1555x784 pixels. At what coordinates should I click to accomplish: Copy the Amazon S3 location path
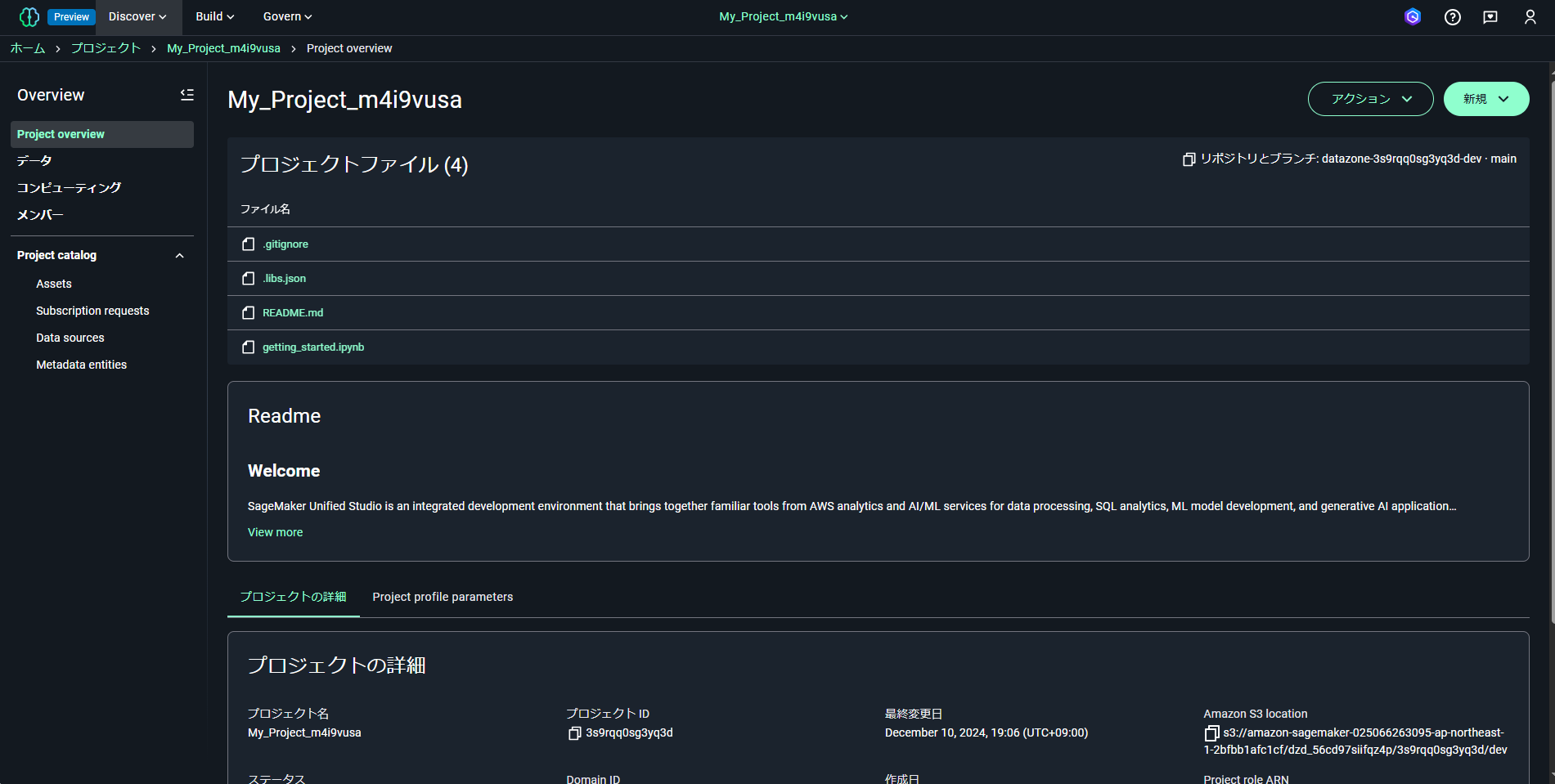pos(1212,733)
